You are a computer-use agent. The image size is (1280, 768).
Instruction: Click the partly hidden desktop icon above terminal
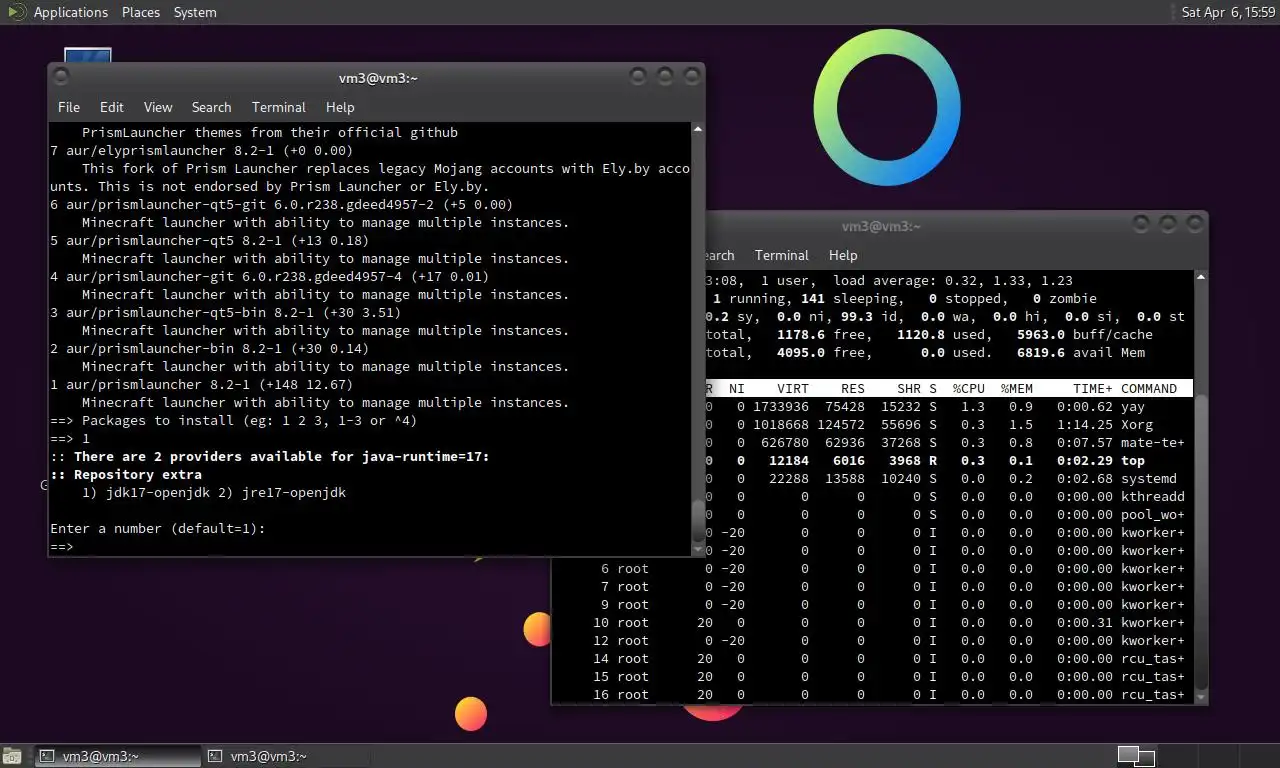tap(87, 55)
